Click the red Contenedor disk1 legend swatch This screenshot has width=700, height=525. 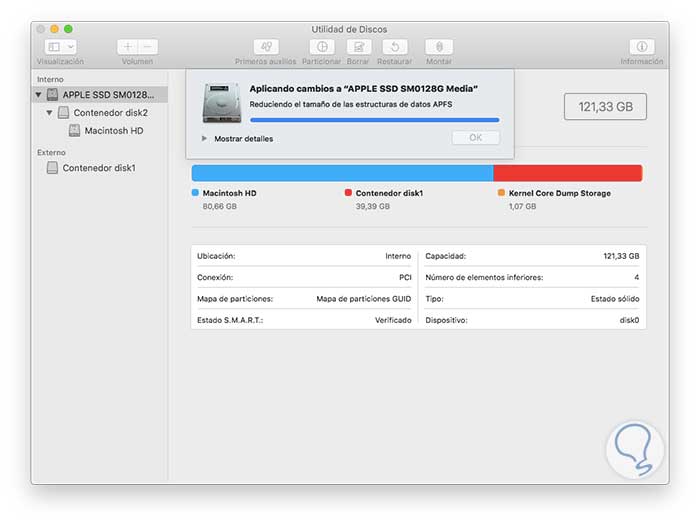click(x=348, y=193)
